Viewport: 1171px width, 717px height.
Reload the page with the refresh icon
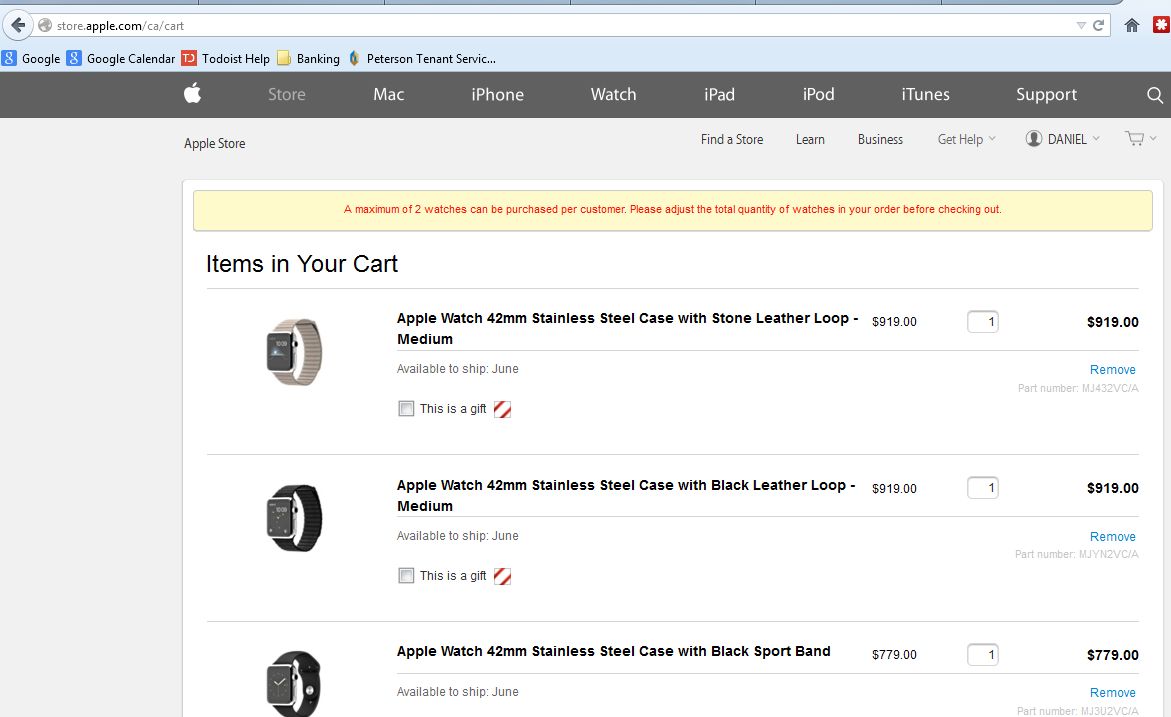1099,25
